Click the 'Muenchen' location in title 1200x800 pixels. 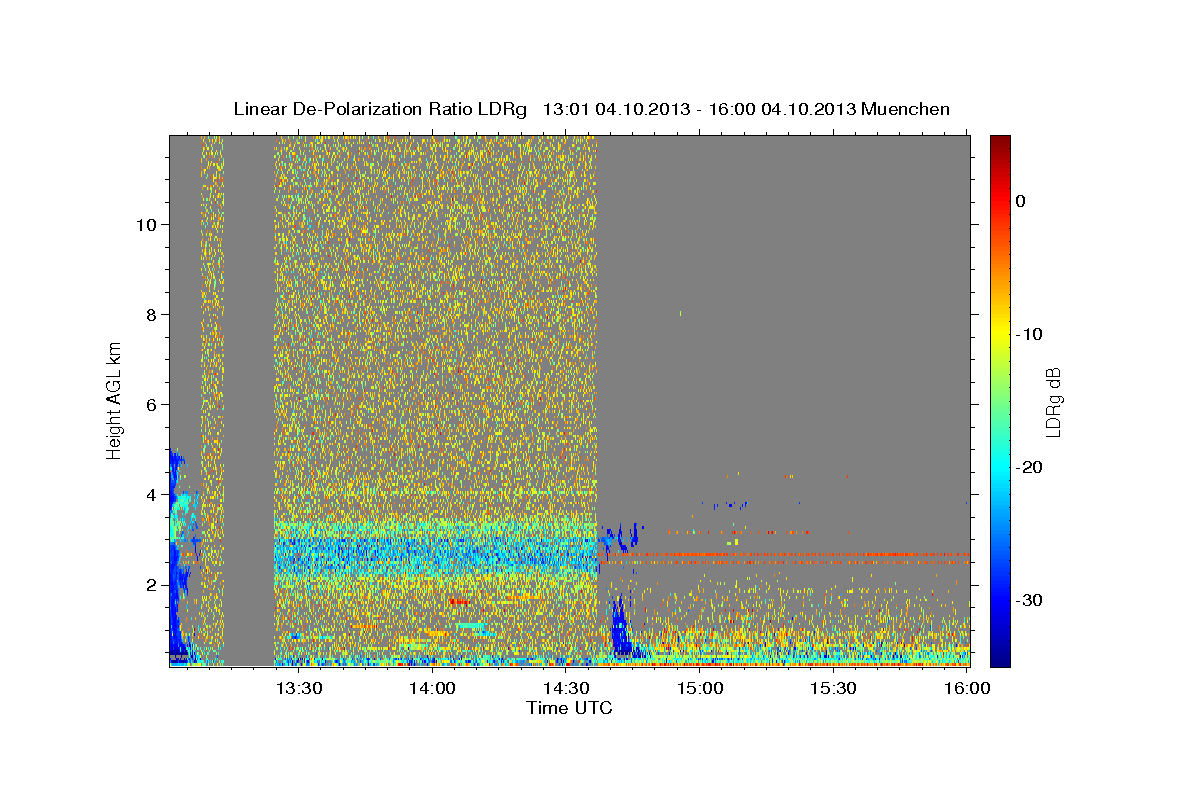906,109
